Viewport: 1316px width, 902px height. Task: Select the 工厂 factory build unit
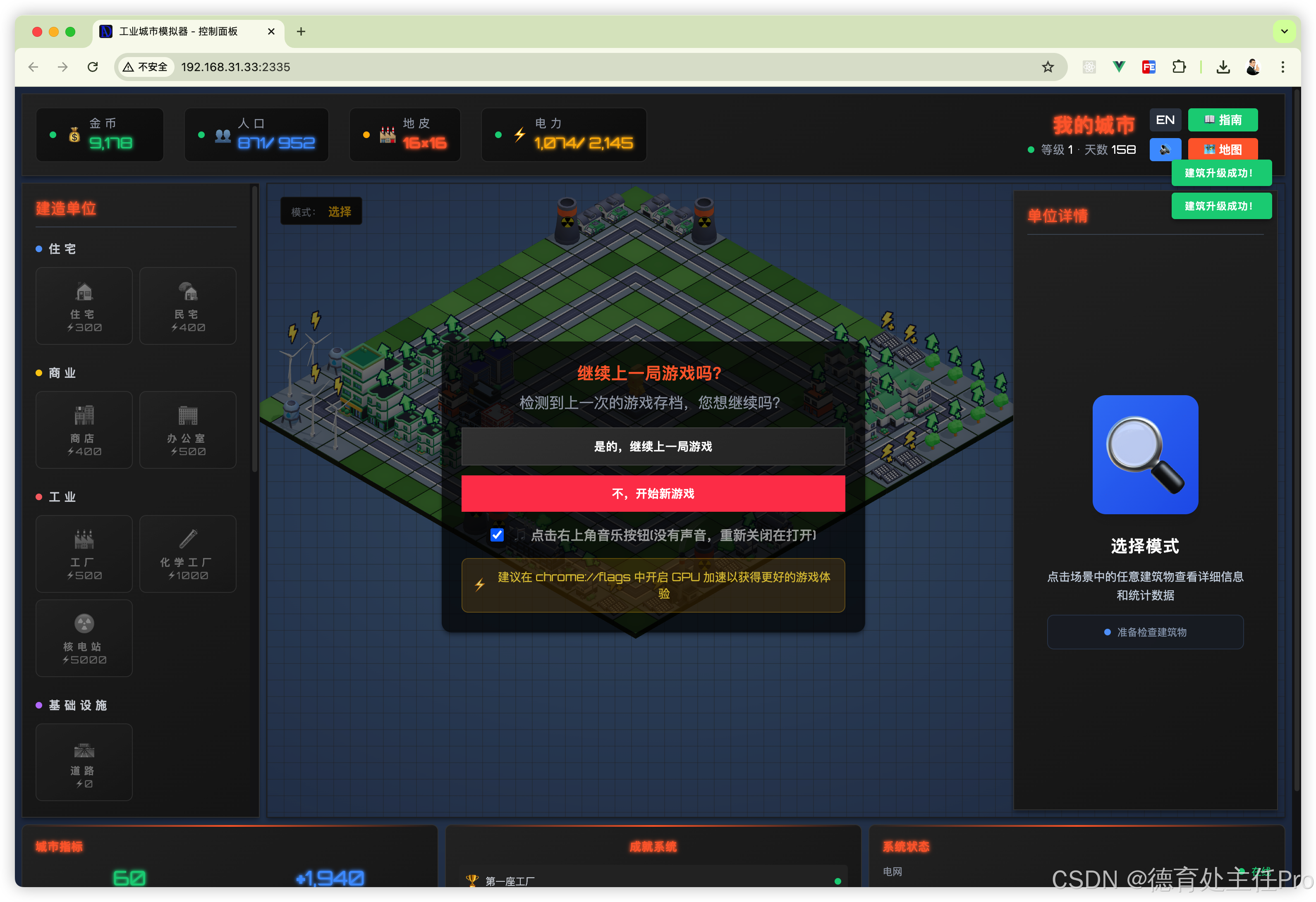click(84, 554)
